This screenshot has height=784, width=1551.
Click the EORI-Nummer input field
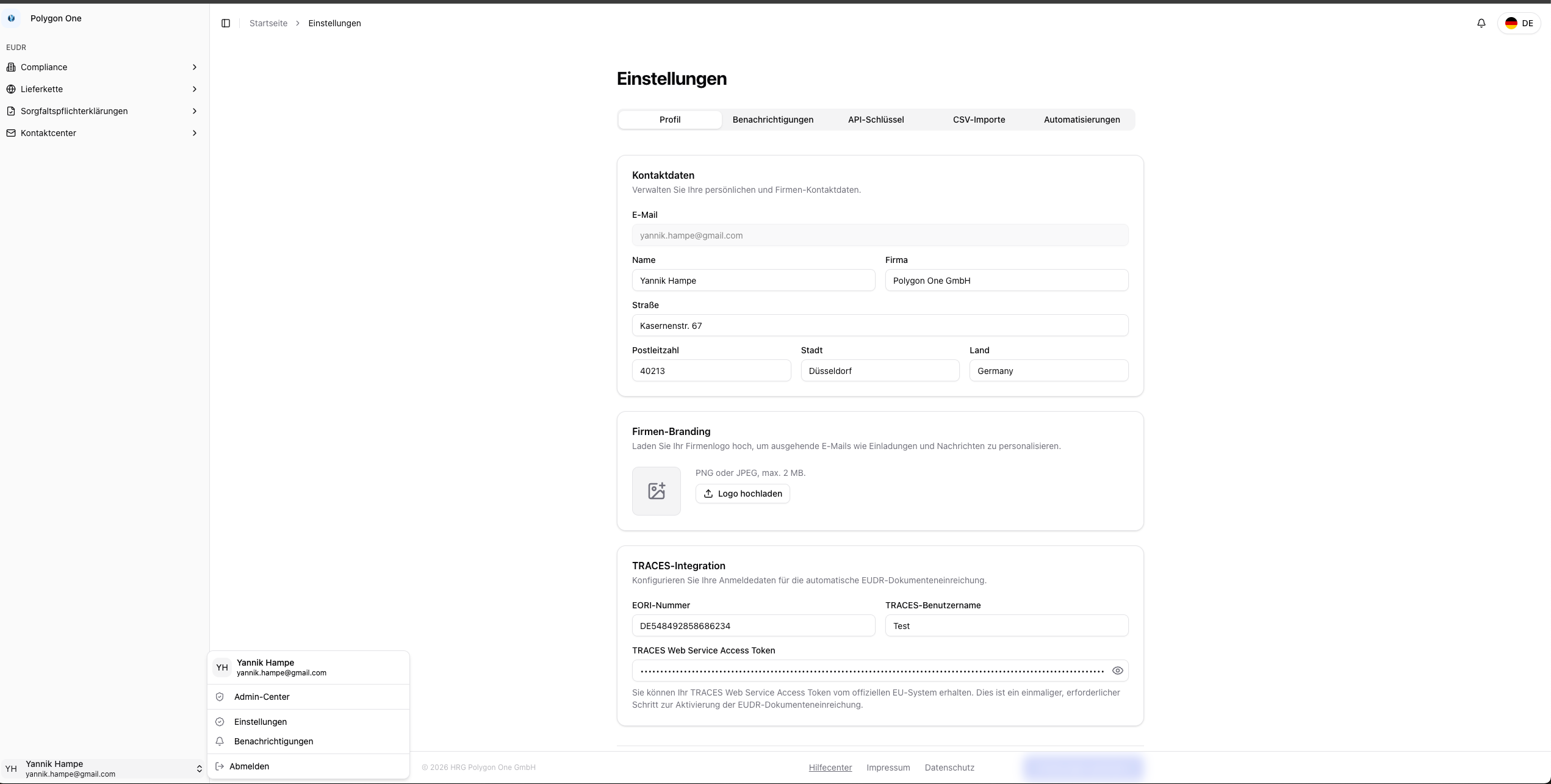(x=753, y=626)
